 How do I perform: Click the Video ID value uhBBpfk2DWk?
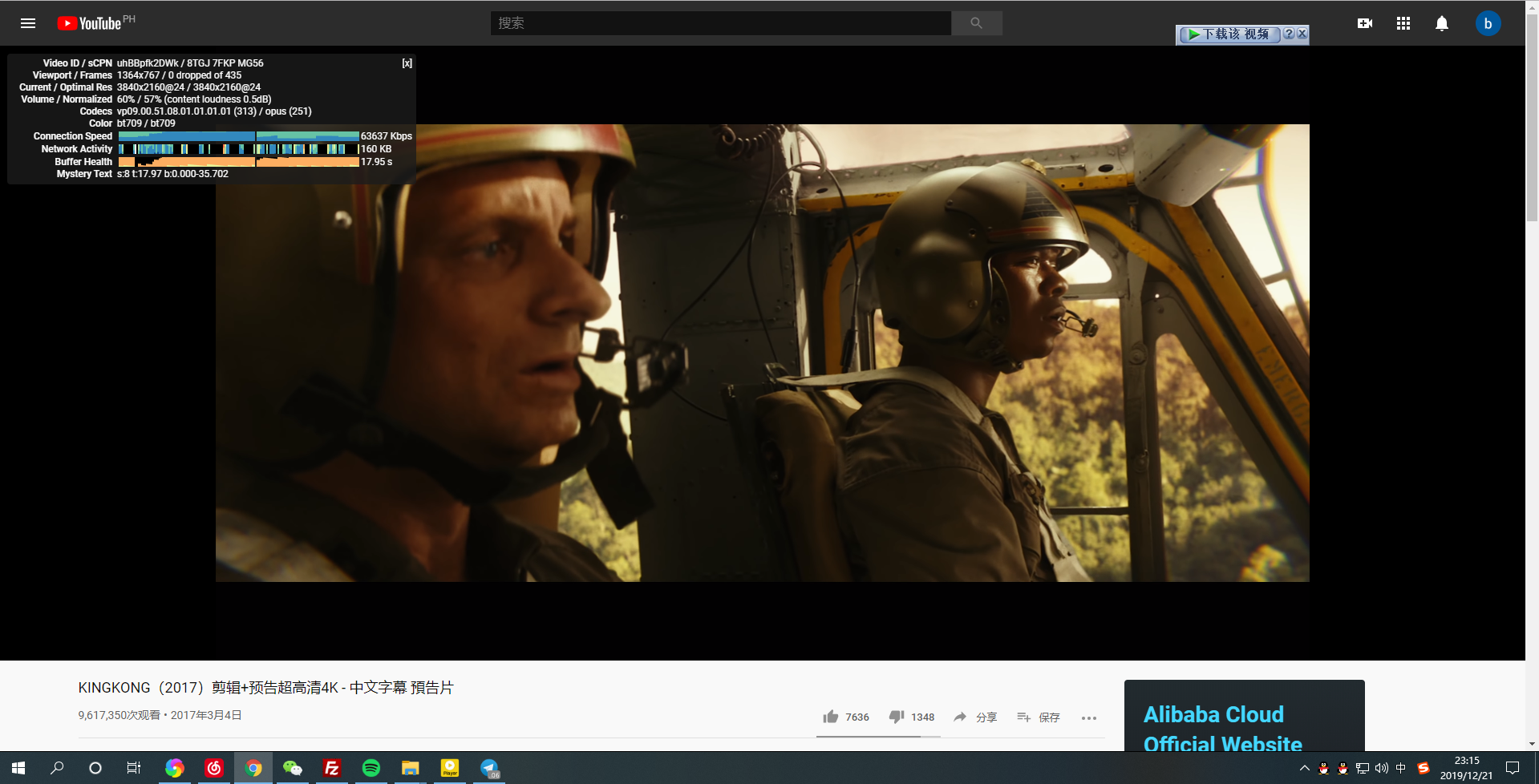148,63
